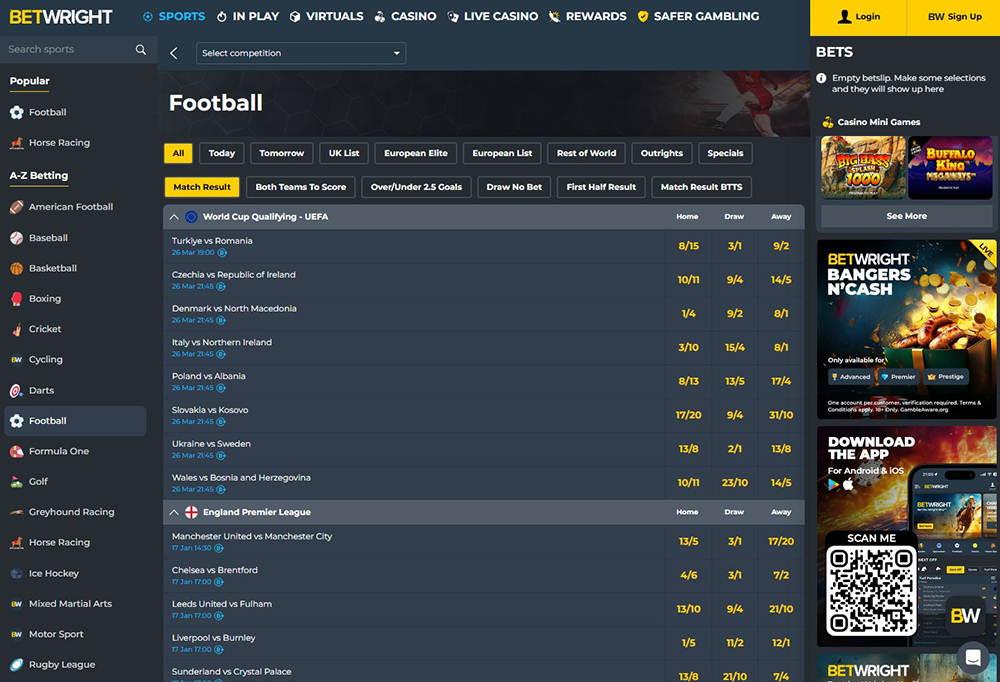Select the Today filter
Image resolution: width=1000 pixels, height=682 pixels.
point(222,153)
